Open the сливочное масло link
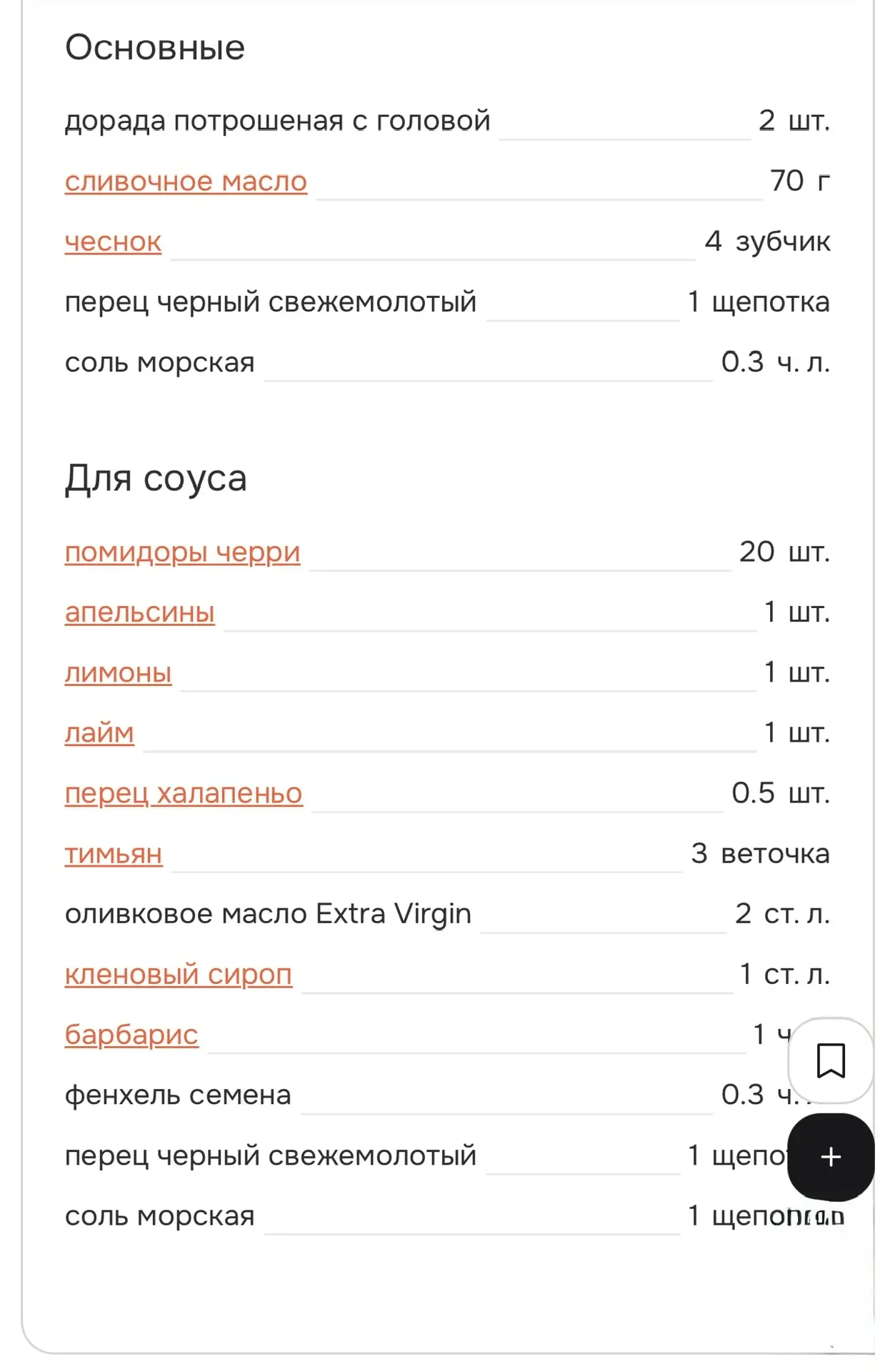Image resolution: width=895 pixels, height=1372 pixels. coord(186,182)
